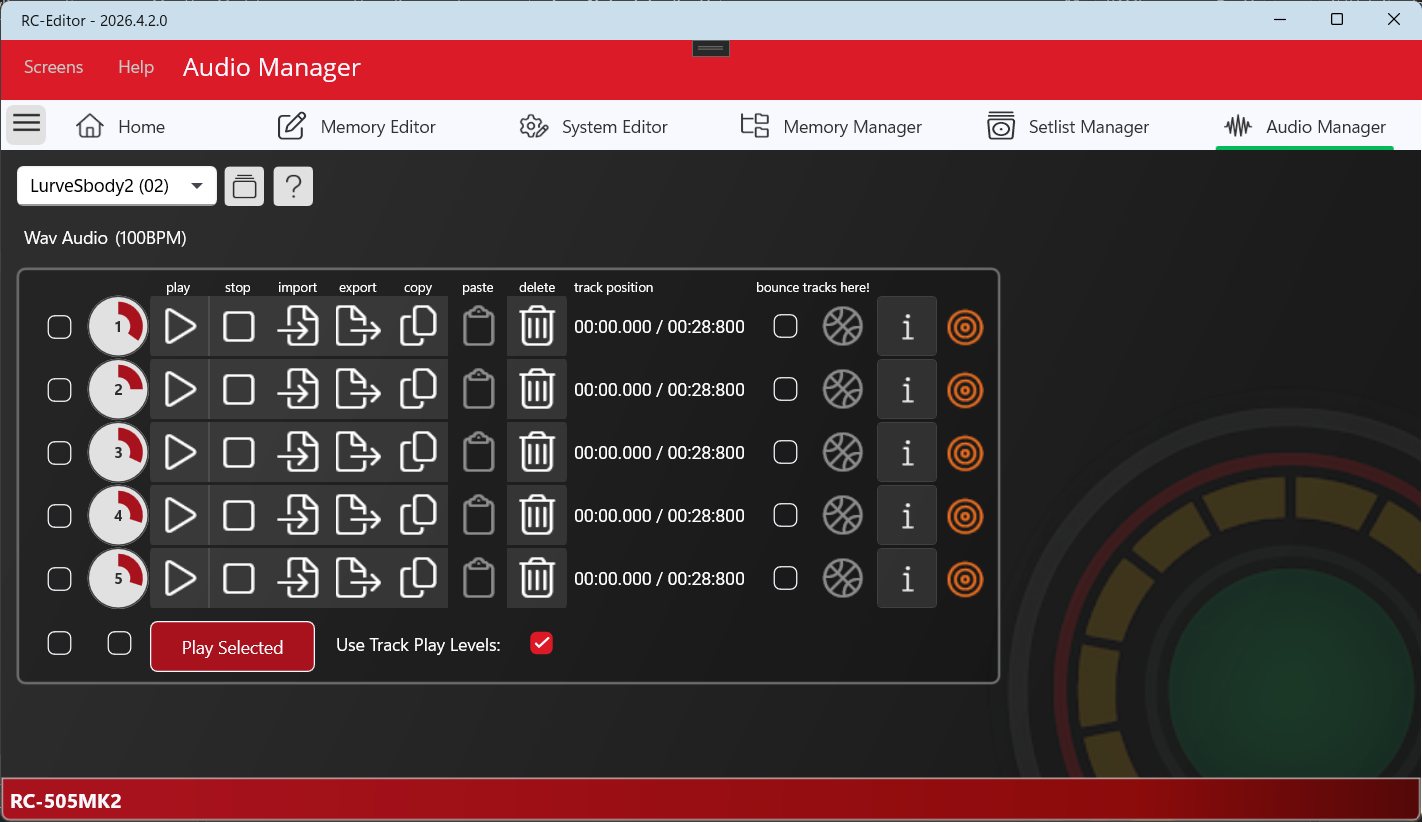Play track 3 audio
Screen dimensions: 1422x822
point(180,452)
